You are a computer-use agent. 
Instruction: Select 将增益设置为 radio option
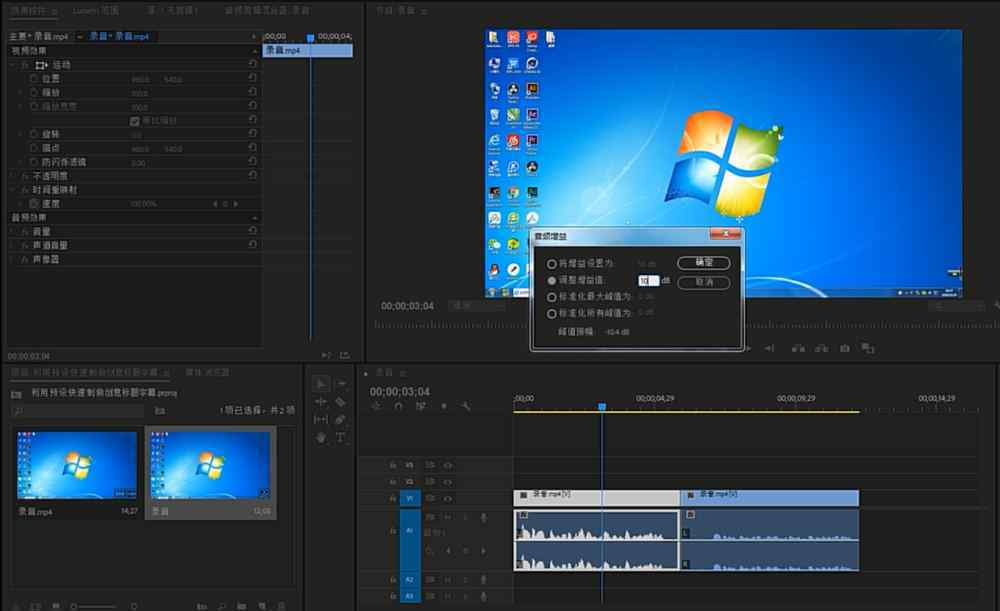(552, 264)
